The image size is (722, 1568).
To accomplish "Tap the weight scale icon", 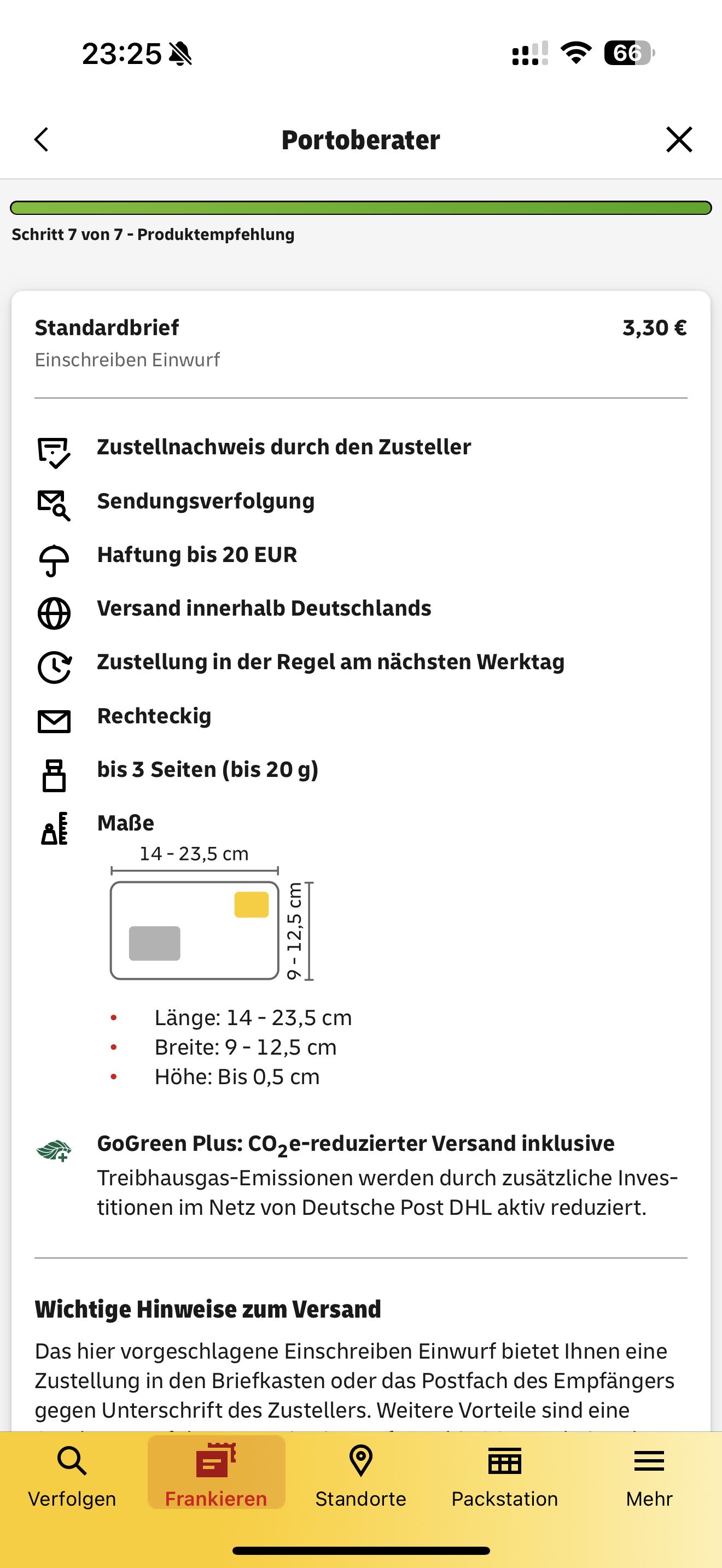I will tap(54, 775).
